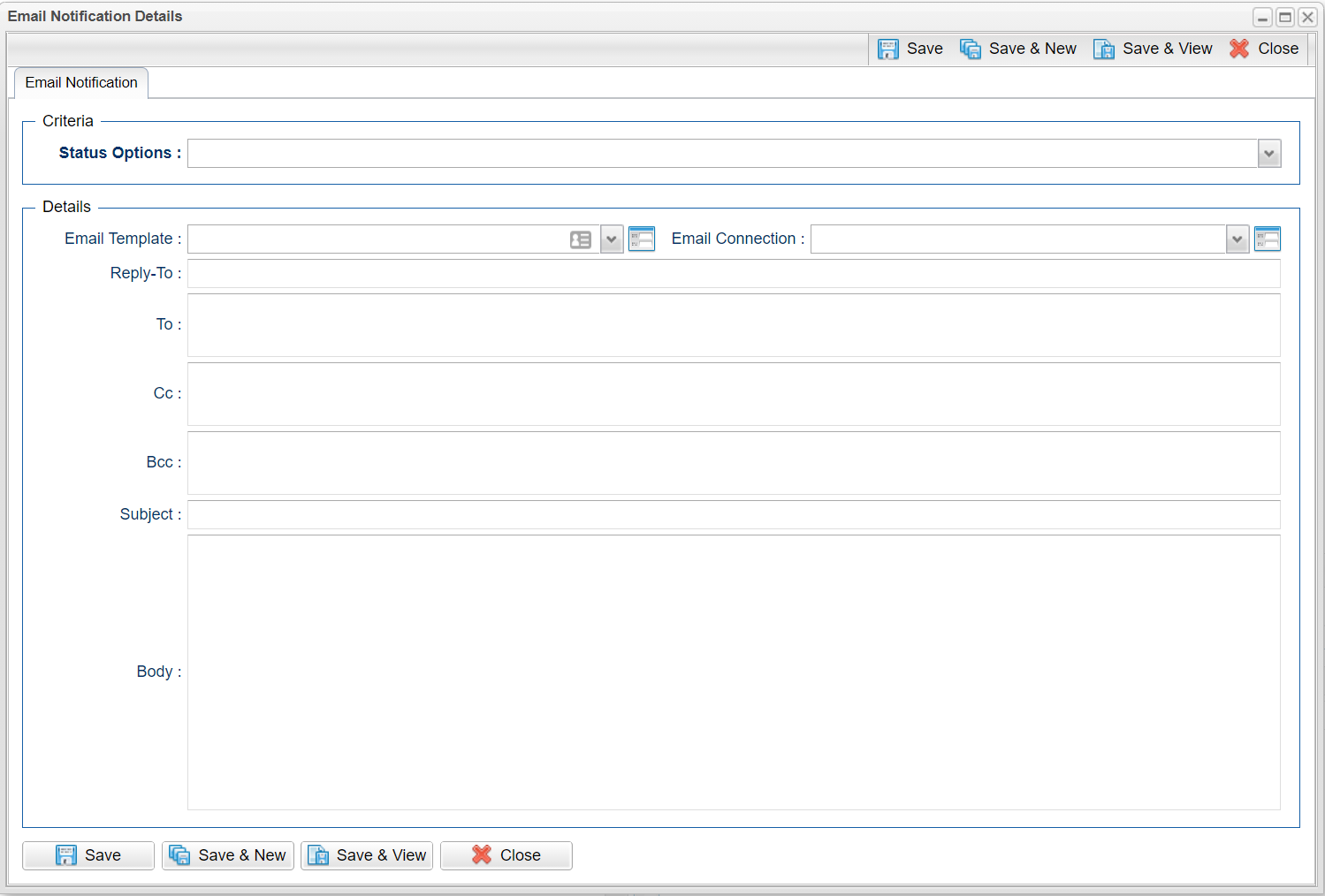Expand the Status Options dropdown
This screenshot has height=896, width=1325.
(1268, 154)
